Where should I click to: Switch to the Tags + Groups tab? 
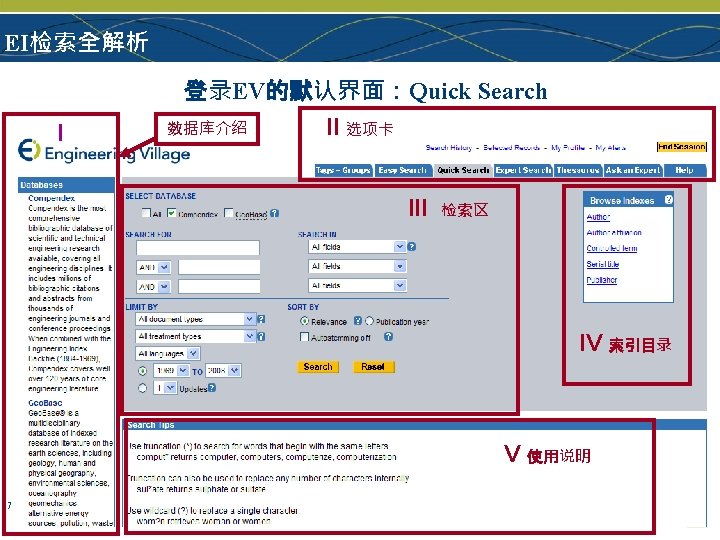tap(343, 170)
